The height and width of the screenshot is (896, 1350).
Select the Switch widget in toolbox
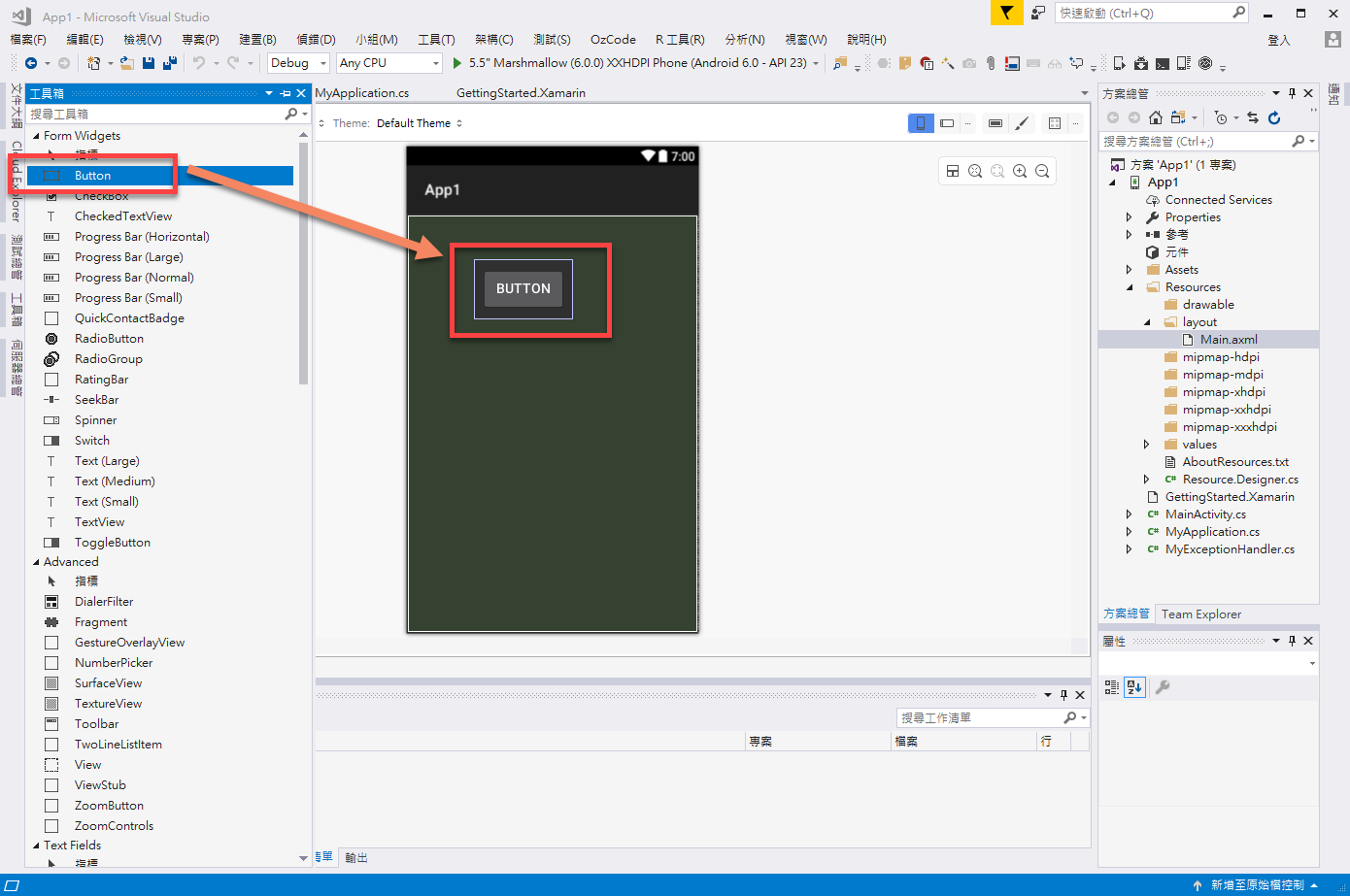coord(92,441)
